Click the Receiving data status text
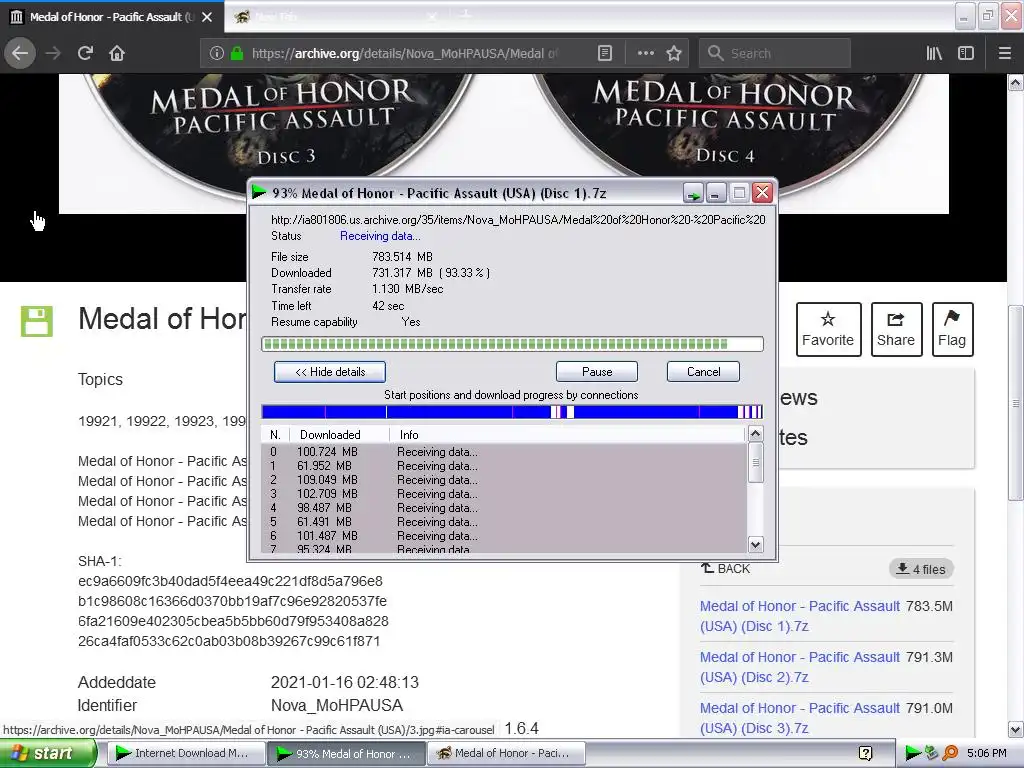Viewport: 1024px width, 768px height. click(380, 236)
